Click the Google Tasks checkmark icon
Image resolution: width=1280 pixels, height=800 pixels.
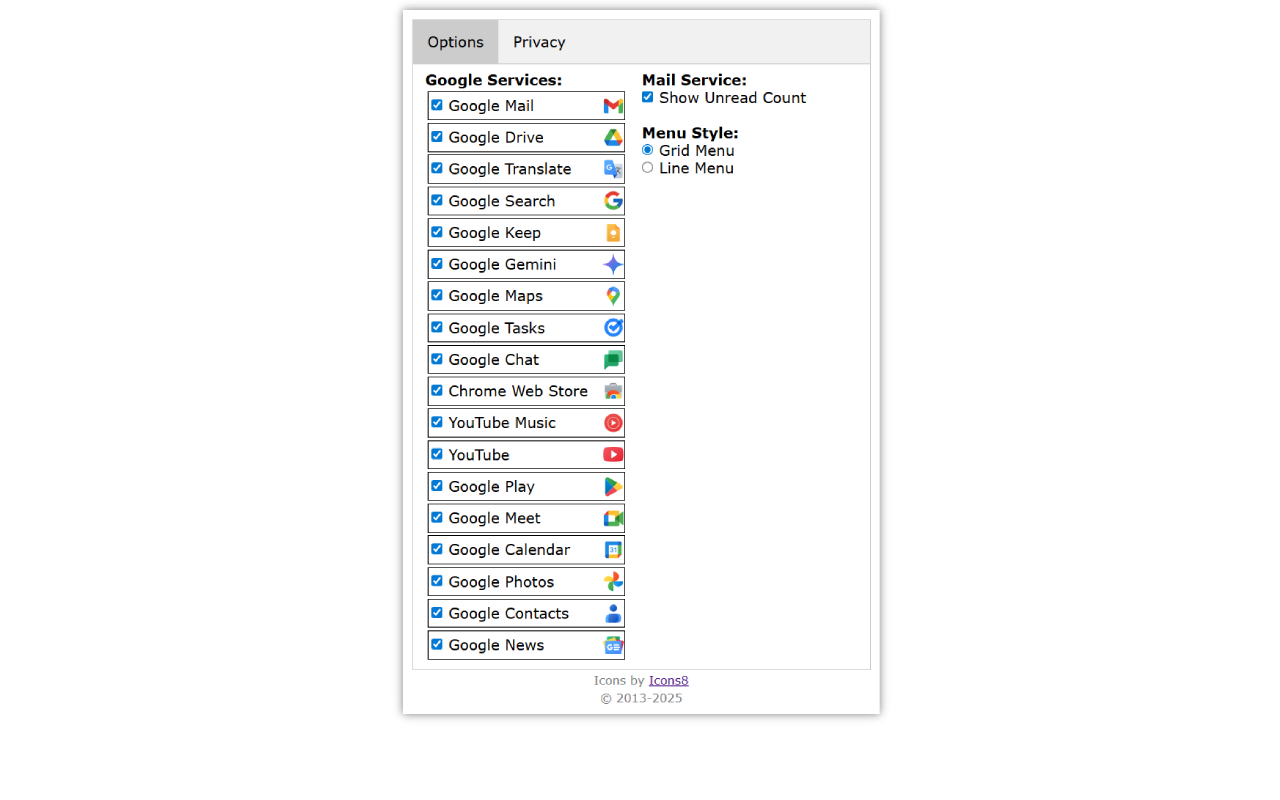(613, 328)
